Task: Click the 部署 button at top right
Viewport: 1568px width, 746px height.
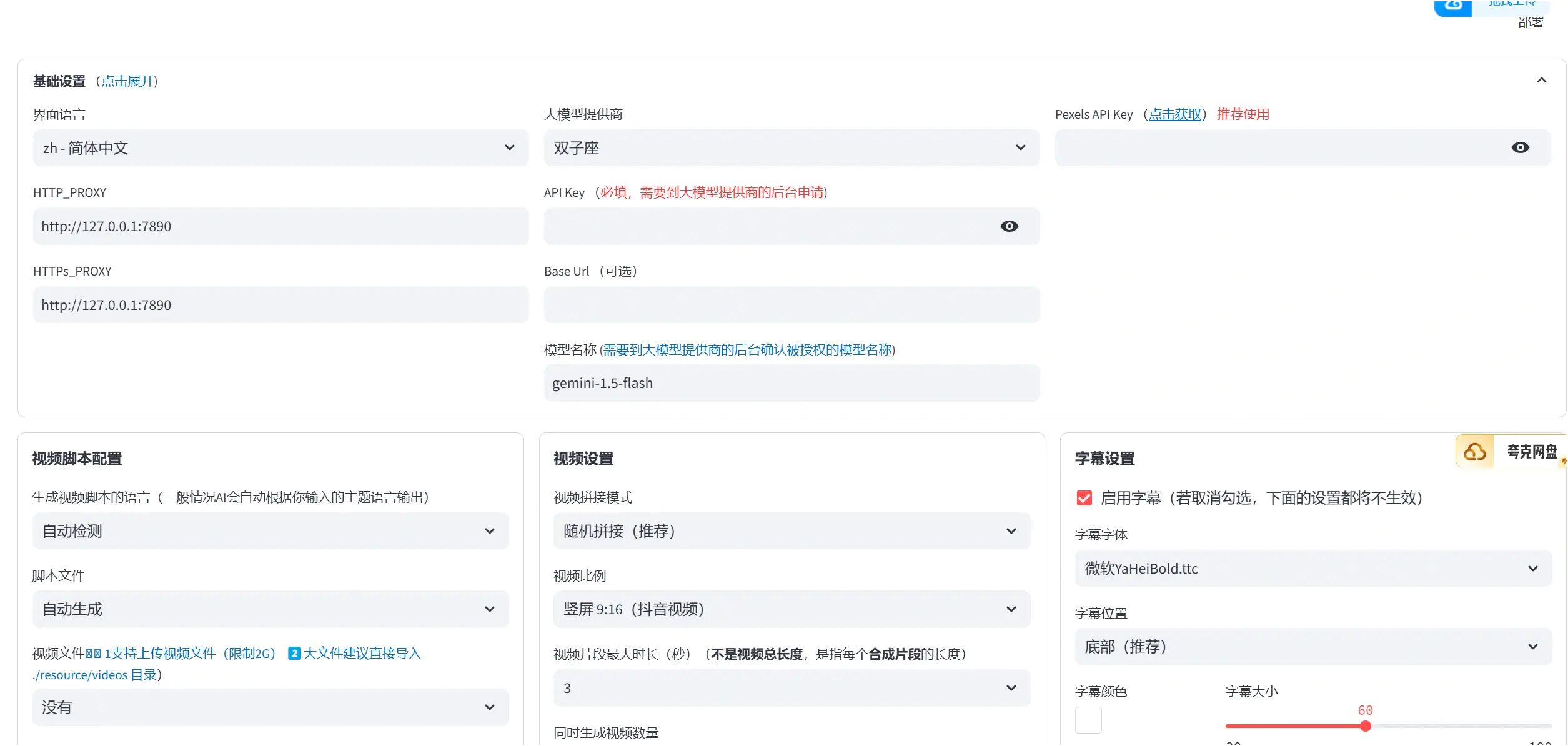Action: [1530, 22]
